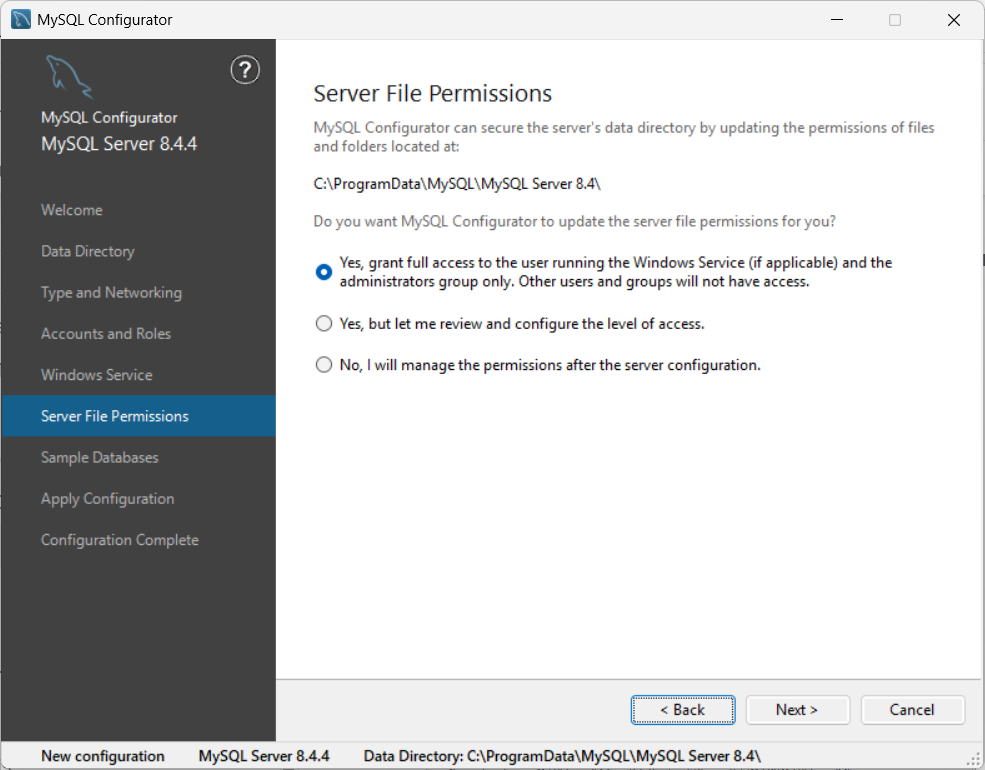Click the question mark help icon
The width and height of the screenshot is (985, 770).
click(245, 70)
